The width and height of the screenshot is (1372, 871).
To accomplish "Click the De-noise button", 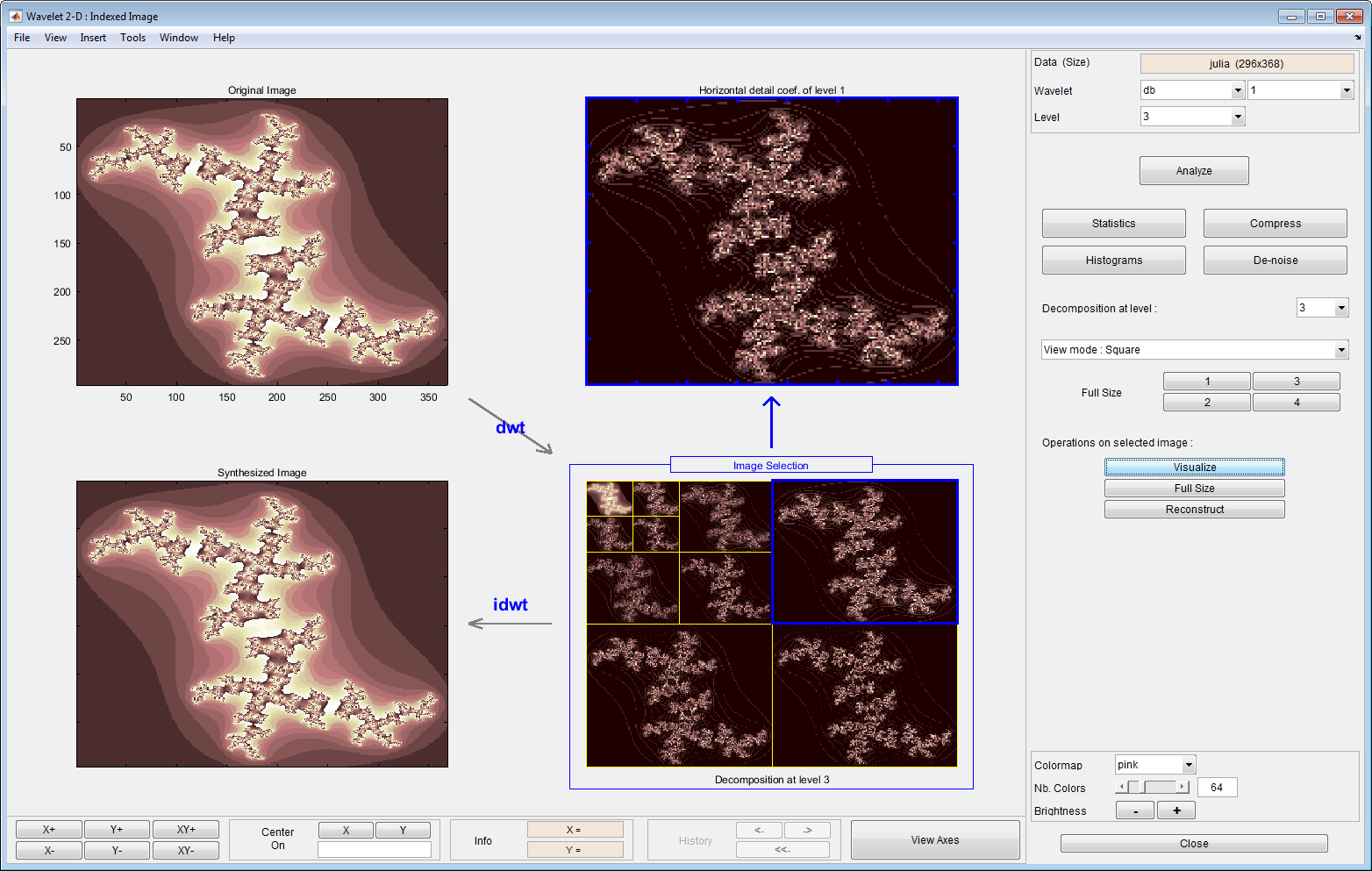I will click(x=1275, y=261).
